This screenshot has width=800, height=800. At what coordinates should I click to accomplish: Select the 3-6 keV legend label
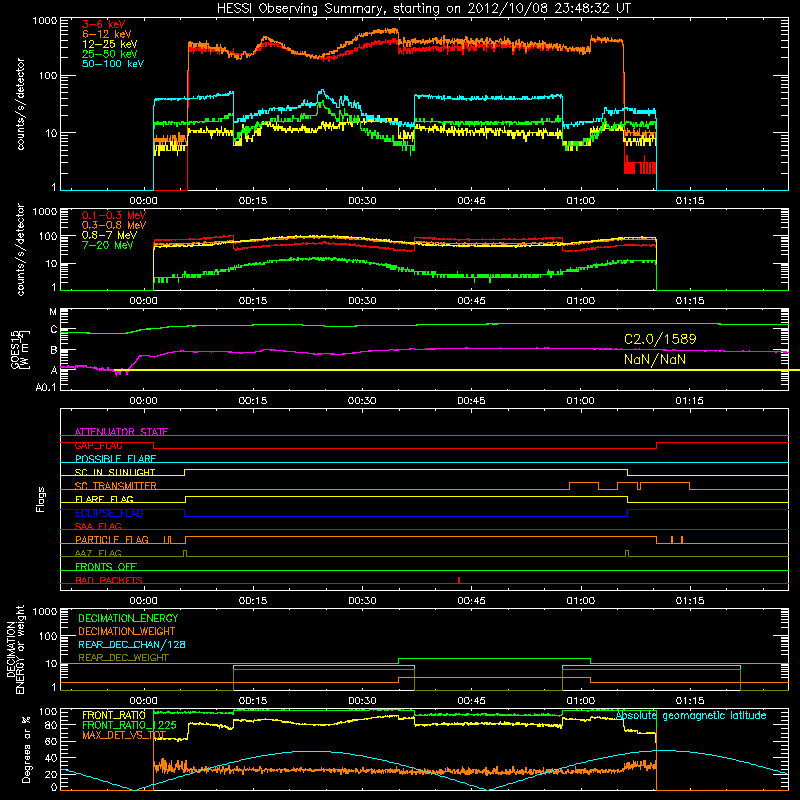(103, 24)
